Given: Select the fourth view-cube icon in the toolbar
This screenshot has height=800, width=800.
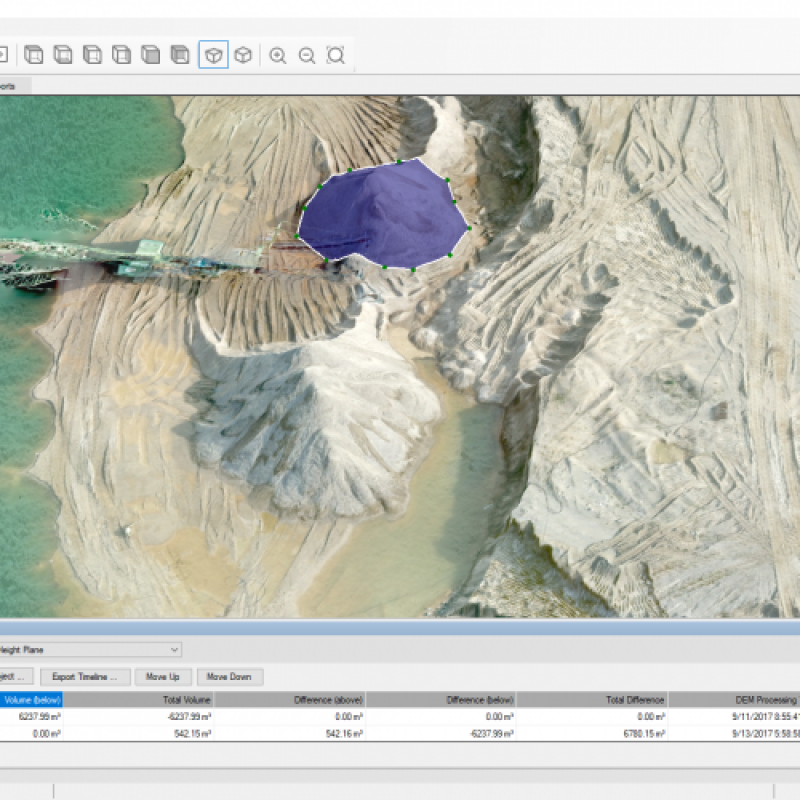Looking at the screenshot, I should pos(121,55).
